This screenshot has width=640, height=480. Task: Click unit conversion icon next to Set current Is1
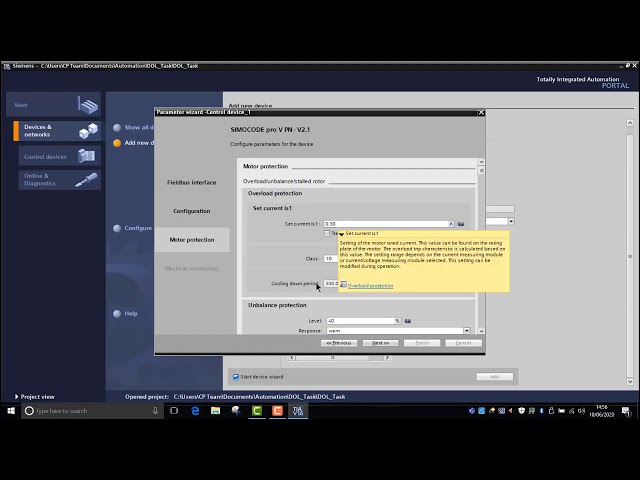(x=461, y=224)
